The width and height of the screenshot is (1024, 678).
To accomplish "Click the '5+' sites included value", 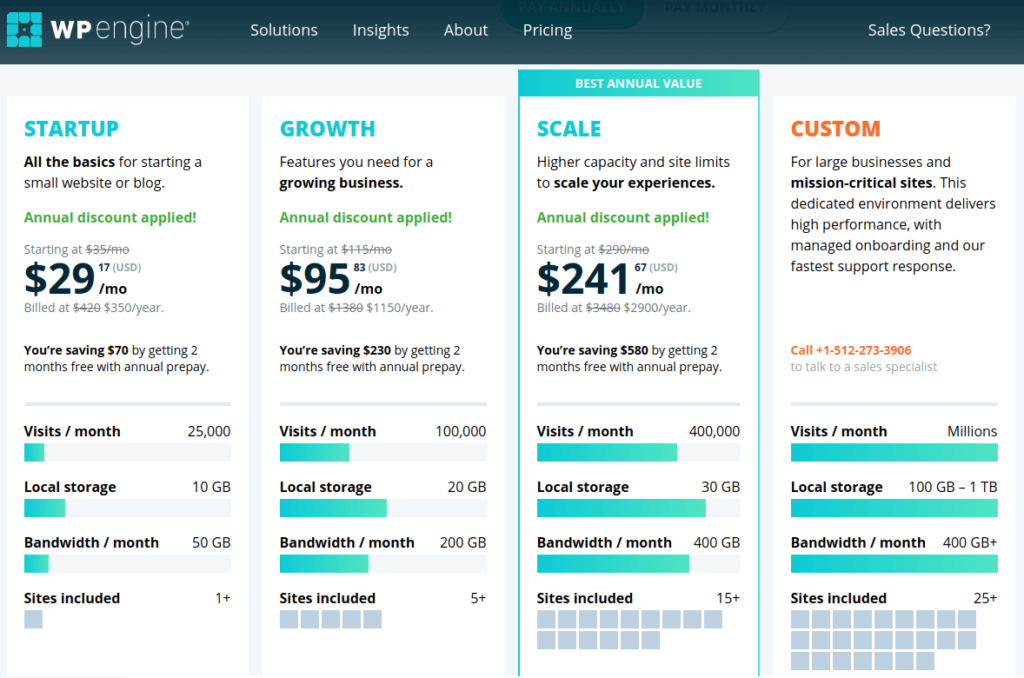I will click(x=478, y=598).
